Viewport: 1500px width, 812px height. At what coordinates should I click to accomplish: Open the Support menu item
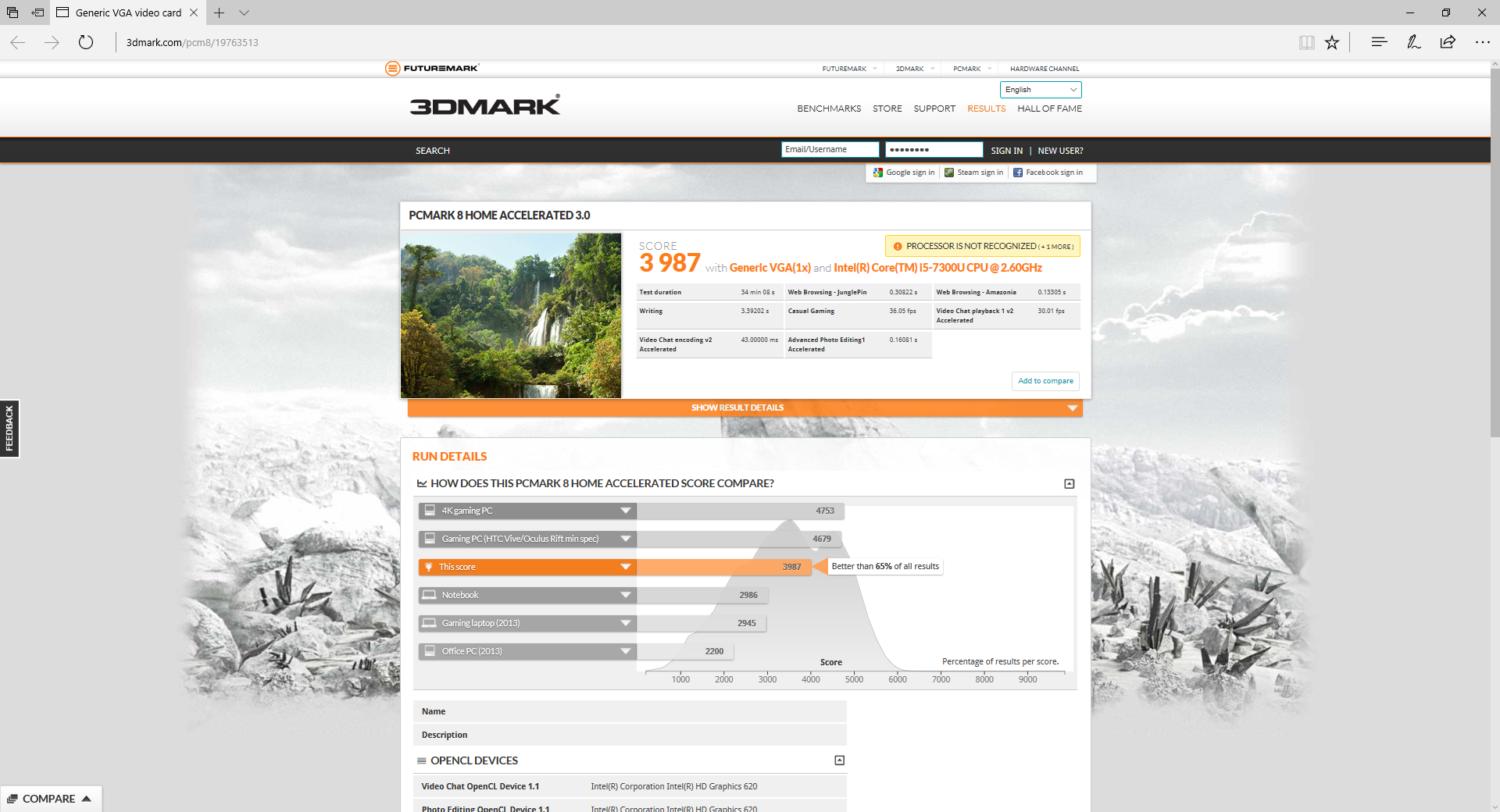pyautogui.click(x=934, y=109)
